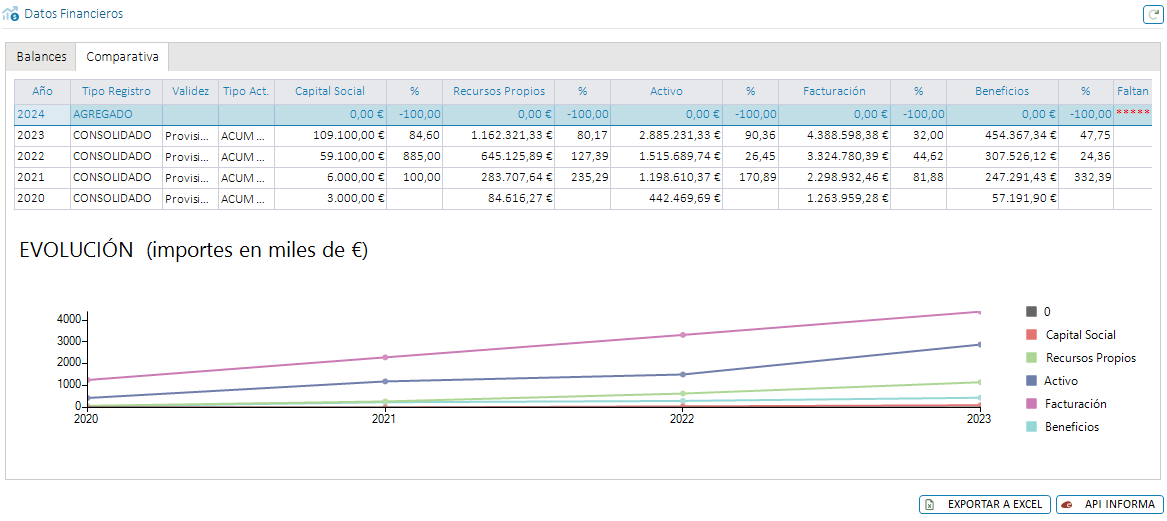
Task: Select the 2023 CONSOLIDADO row
Action: [110, 135]
